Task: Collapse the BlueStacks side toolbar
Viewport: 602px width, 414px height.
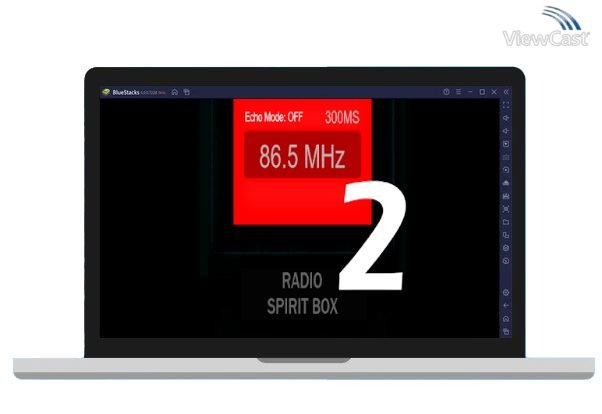Action: (506, 92)
